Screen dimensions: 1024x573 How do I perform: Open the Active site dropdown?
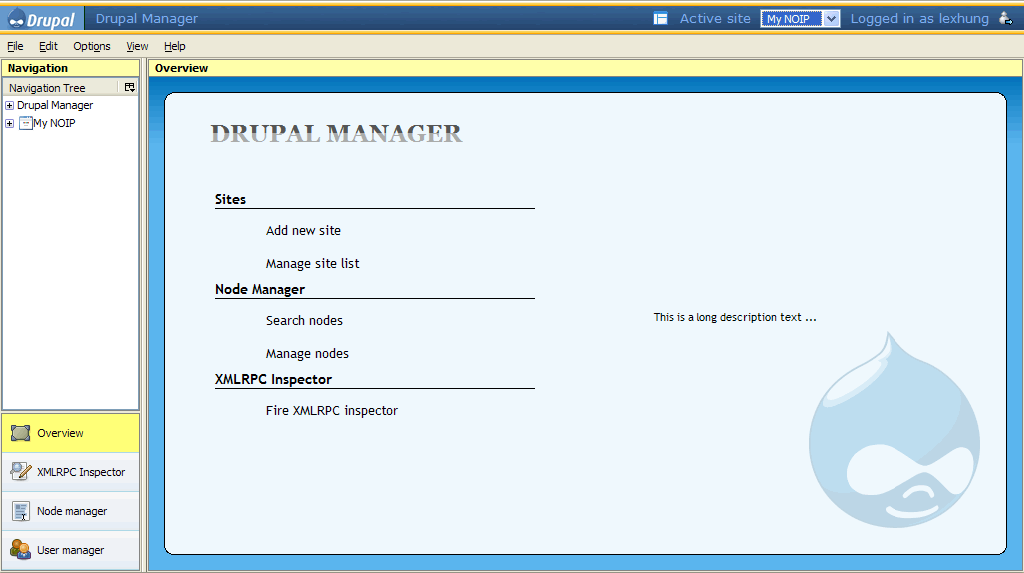(x=831, y=19)
